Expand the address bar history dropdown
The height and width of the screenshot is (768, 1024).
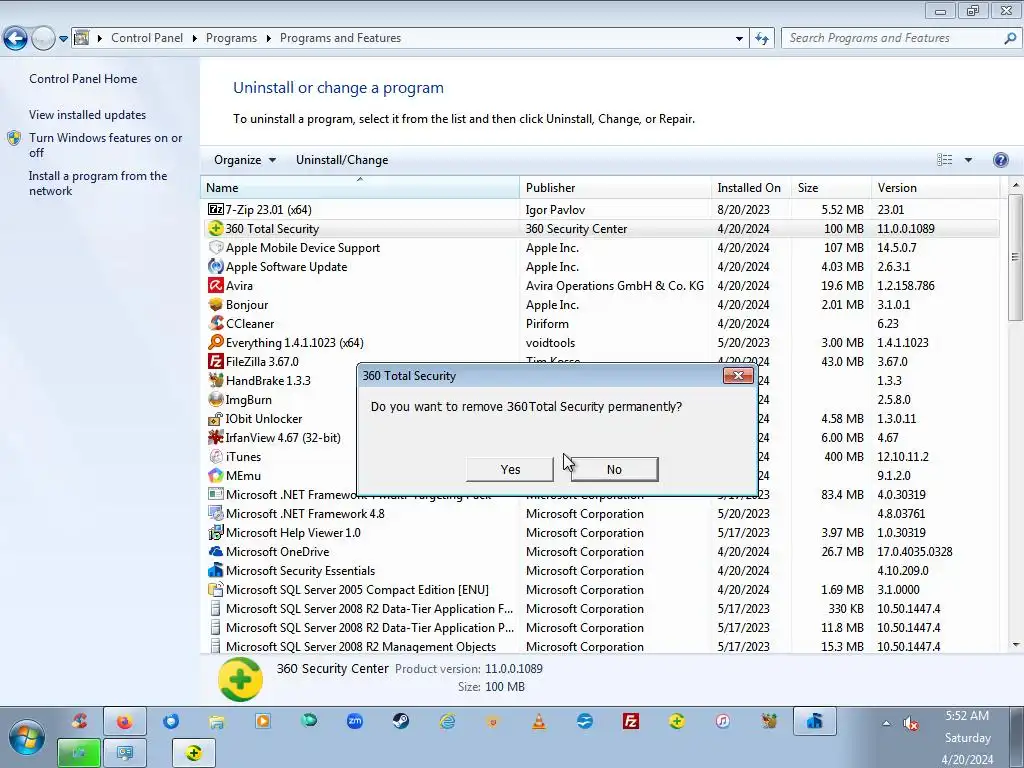(x=739, y=39)
